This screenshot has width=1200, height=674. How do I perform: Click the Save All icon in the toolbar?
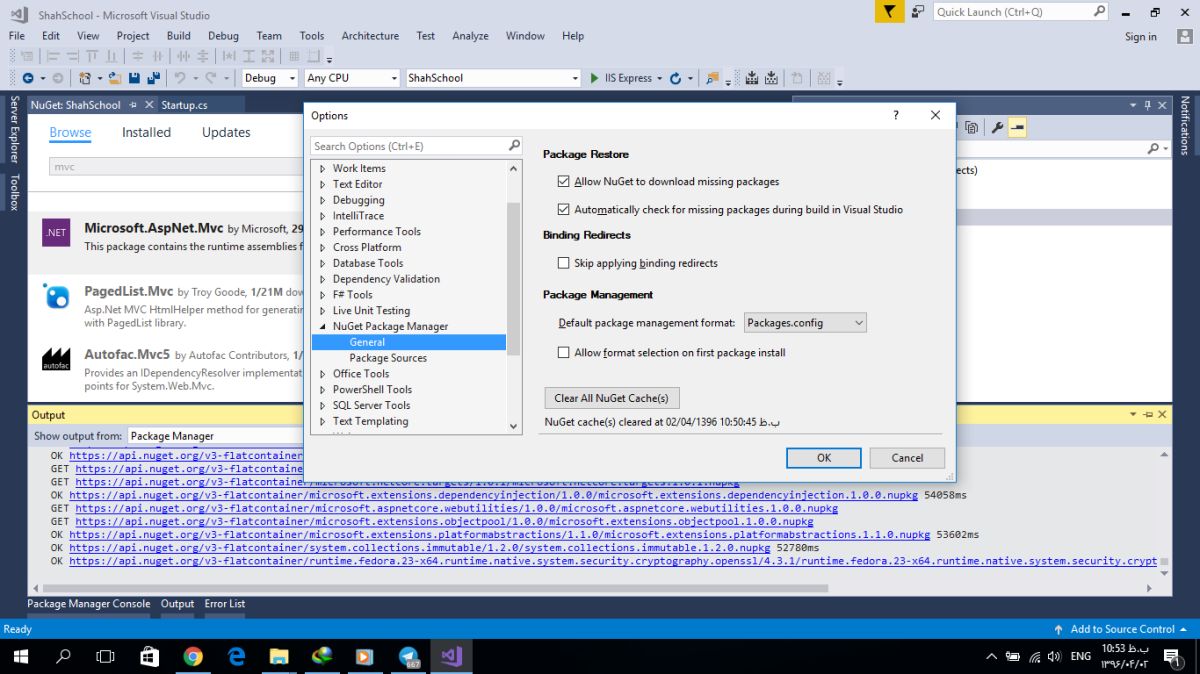pos(153,78)
